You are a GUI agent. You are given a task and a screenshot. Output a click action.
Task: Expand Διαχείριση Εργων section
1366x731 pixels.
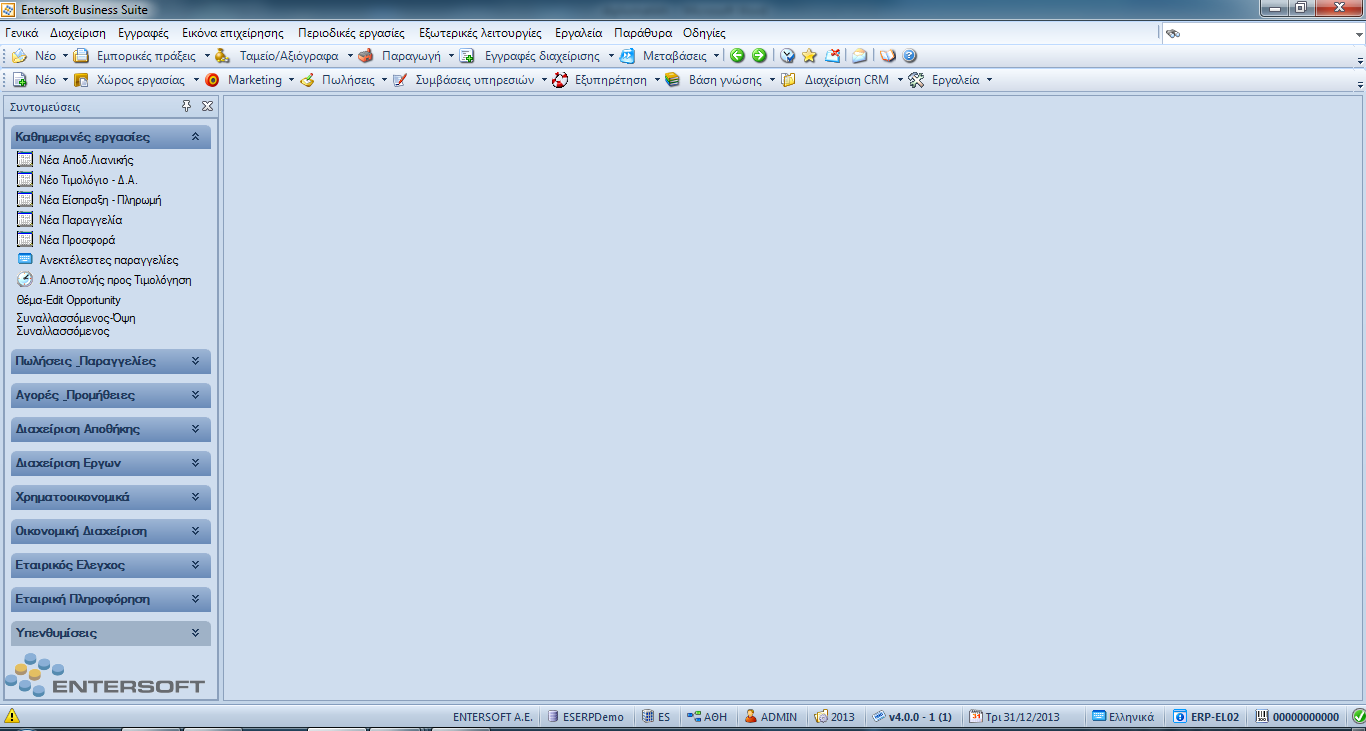pyautogui.click(x=195, y=463)
